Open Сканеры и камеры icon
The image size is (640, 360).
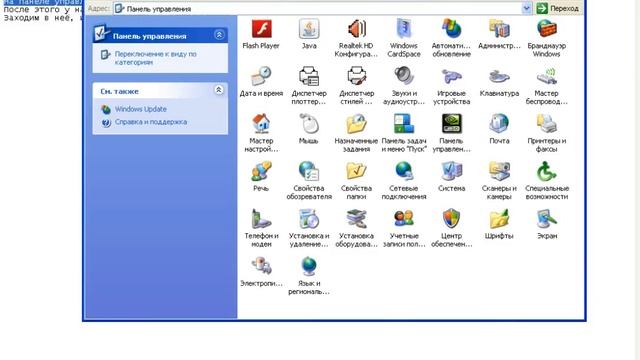pos(499,171)
